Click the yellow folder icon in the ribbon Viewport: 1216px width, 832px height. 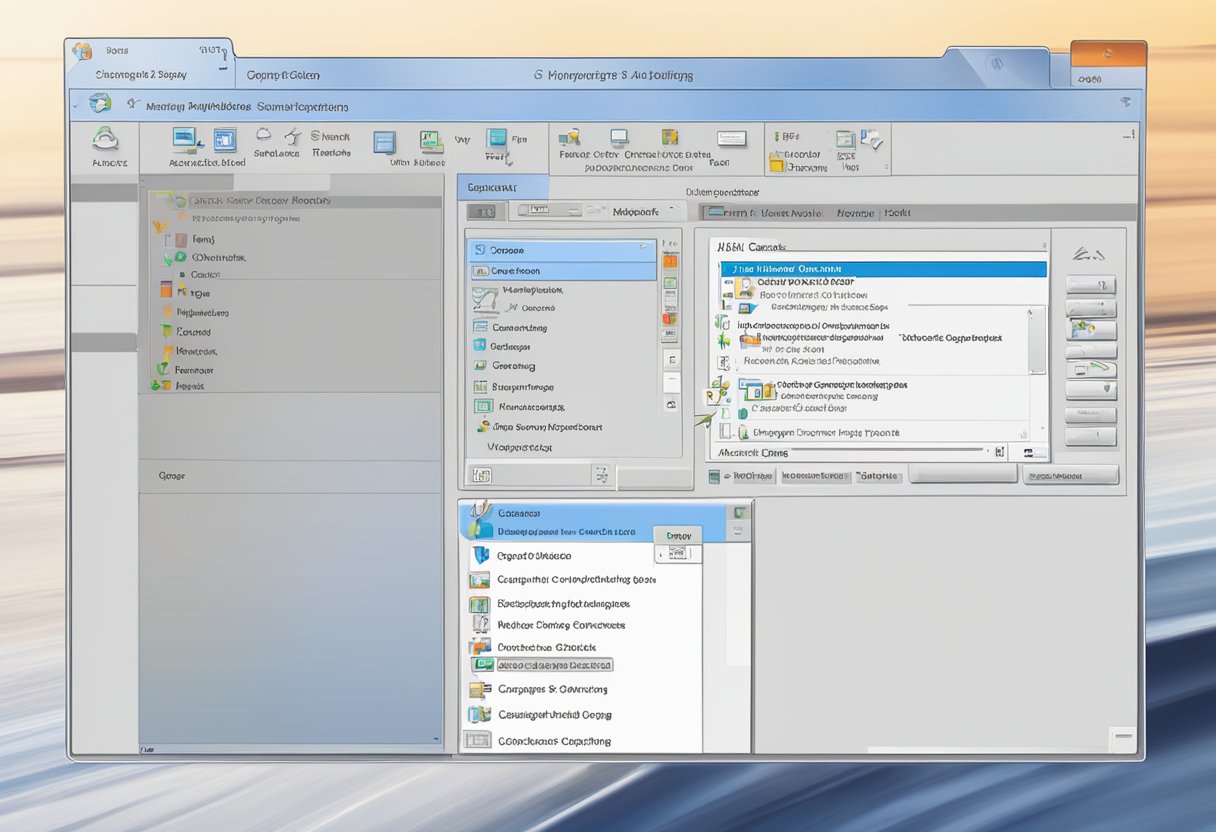(x=776, y=161)
